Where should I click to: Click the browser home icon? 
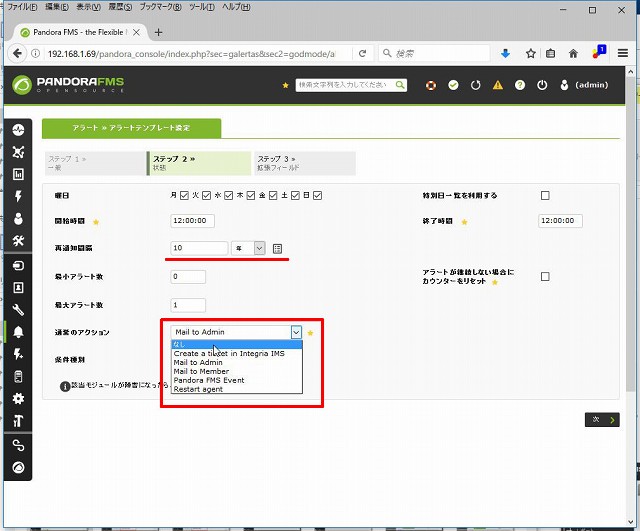[573, 53]
